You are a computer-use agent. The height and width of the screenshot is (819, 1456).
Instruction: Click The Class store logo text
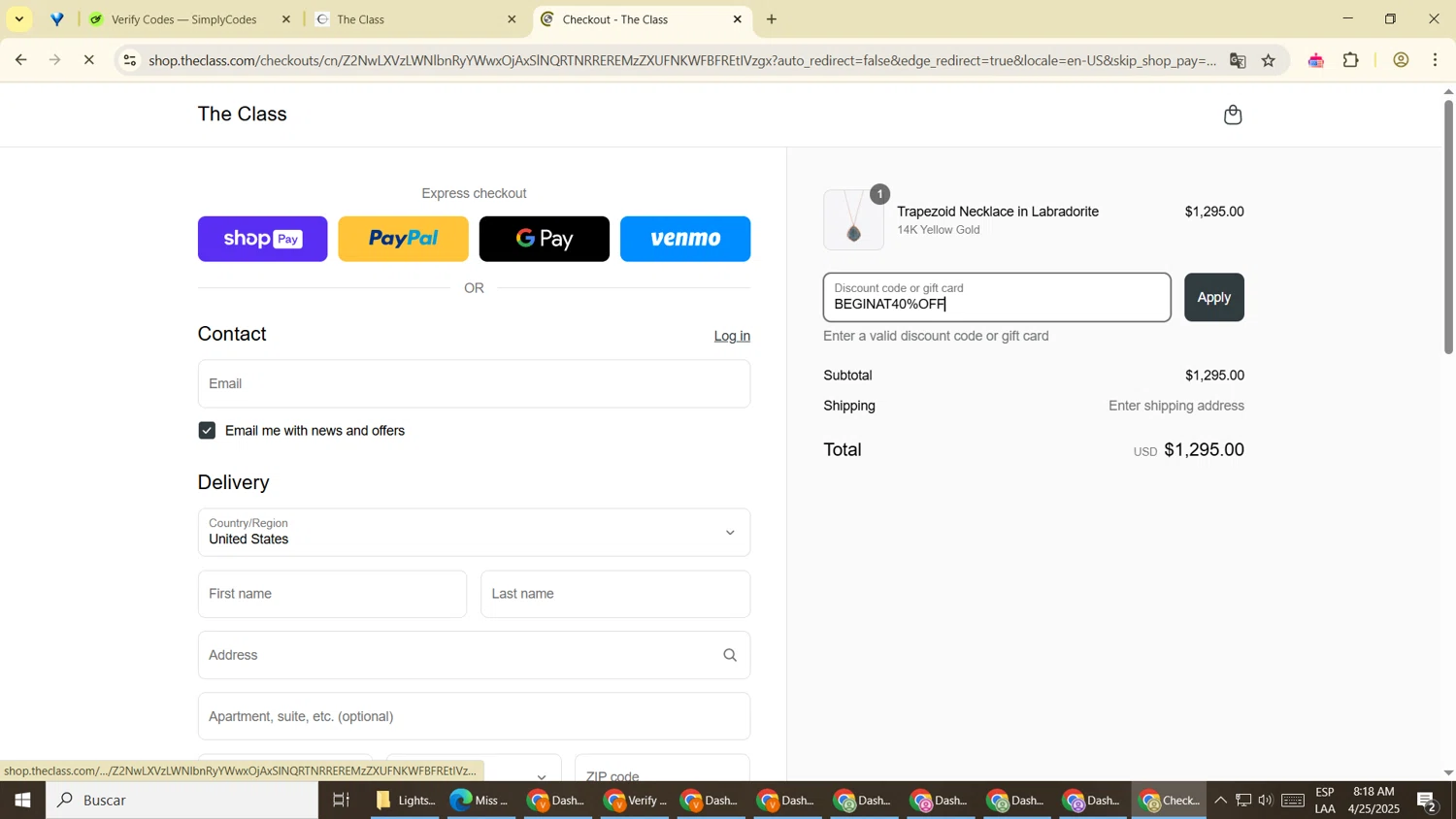tap(242, 114)
